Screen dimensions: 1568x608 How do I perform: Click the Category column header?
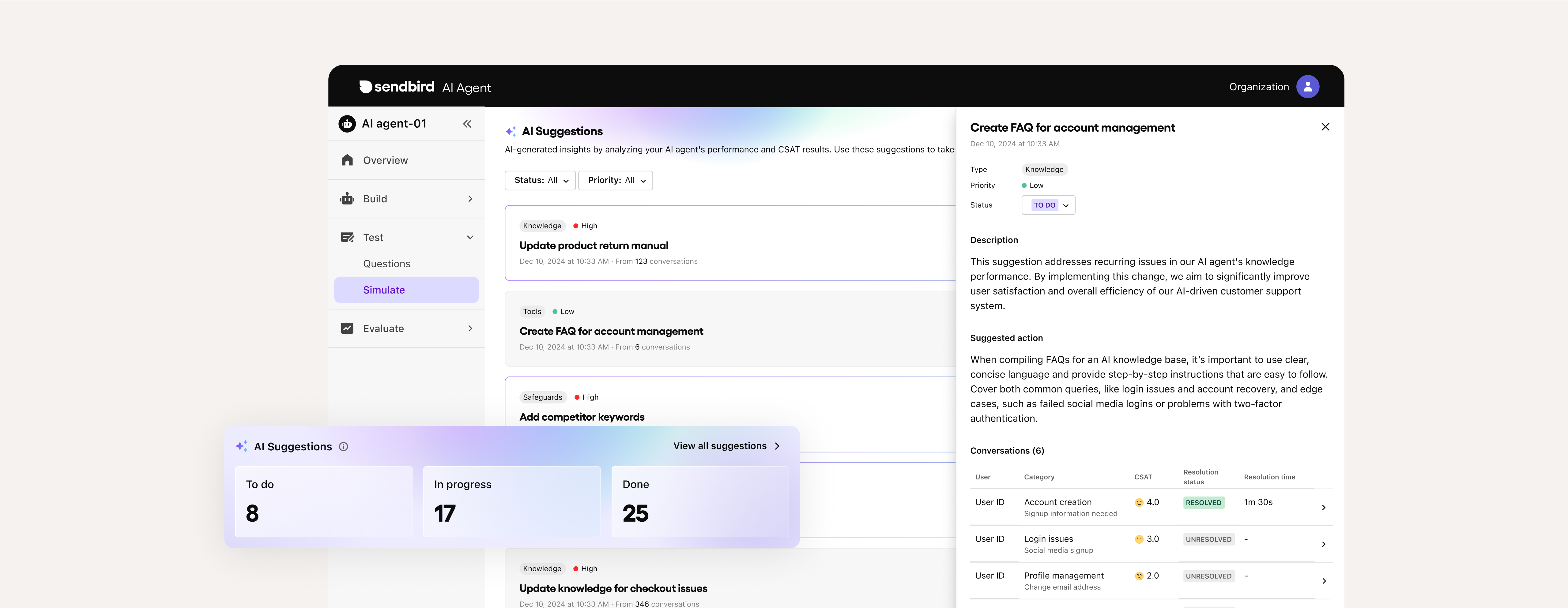1039,477
